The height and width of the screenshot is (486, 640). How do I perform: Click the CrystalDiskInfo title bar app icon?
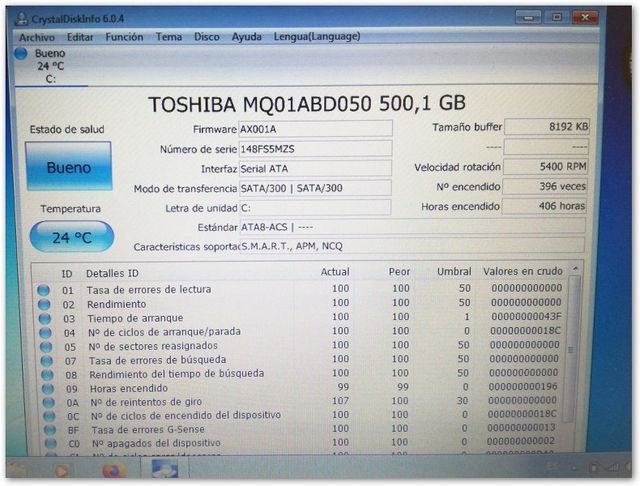coord(21,19)
